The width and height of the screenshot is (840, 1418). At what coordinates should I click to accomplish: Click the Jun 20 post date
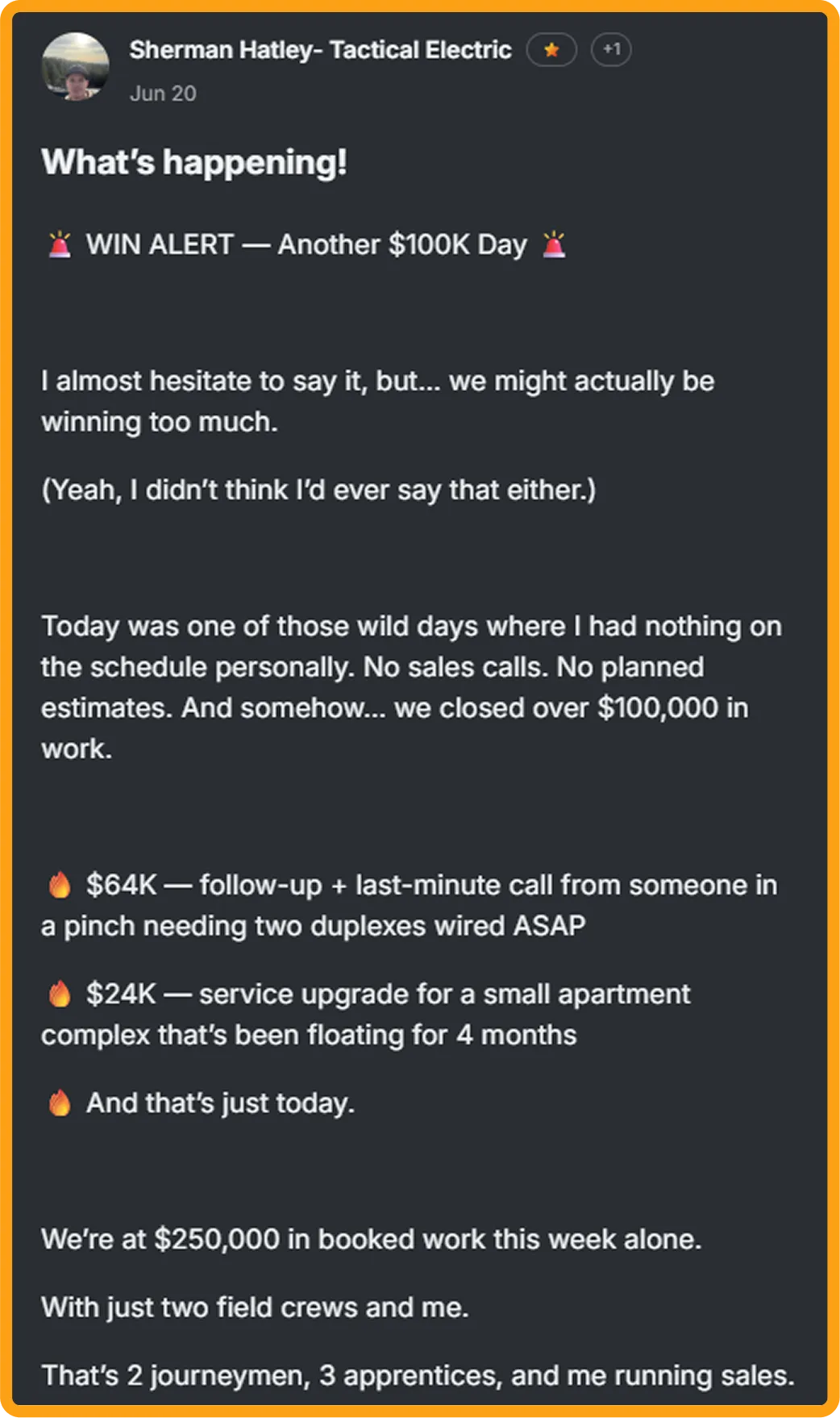click(x=163, y=94)
